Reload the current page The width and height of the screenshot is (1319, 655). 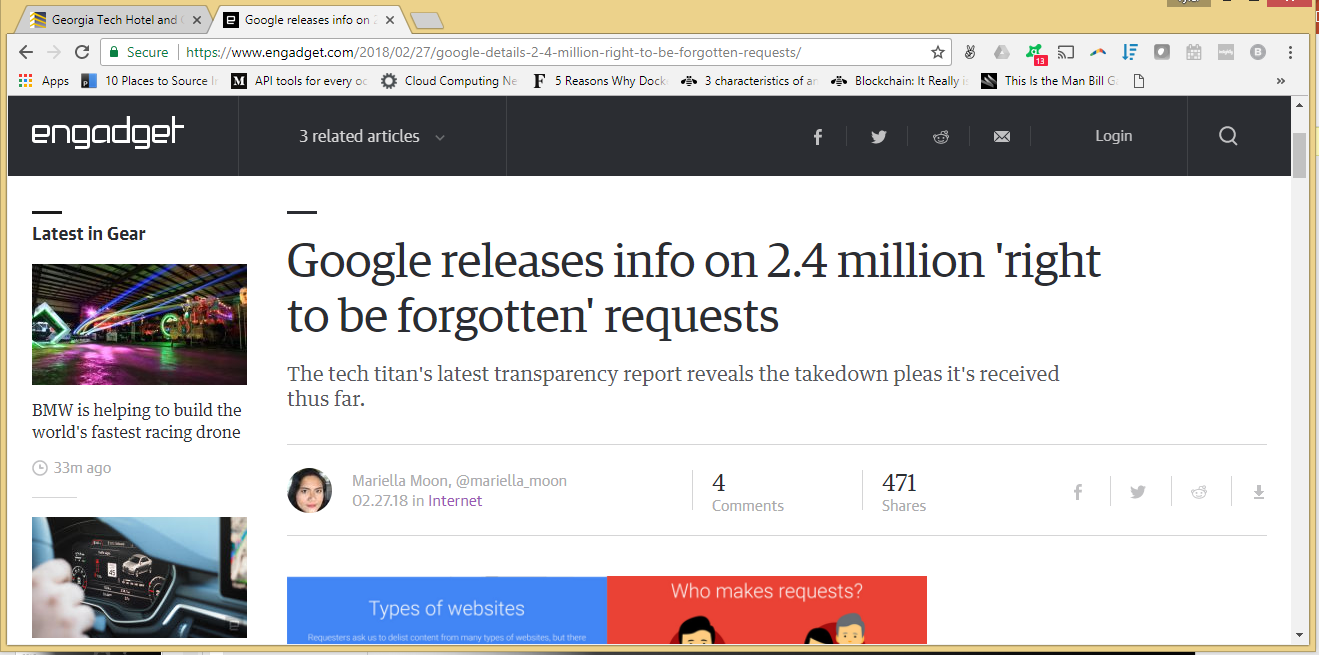tap(82, 52)
